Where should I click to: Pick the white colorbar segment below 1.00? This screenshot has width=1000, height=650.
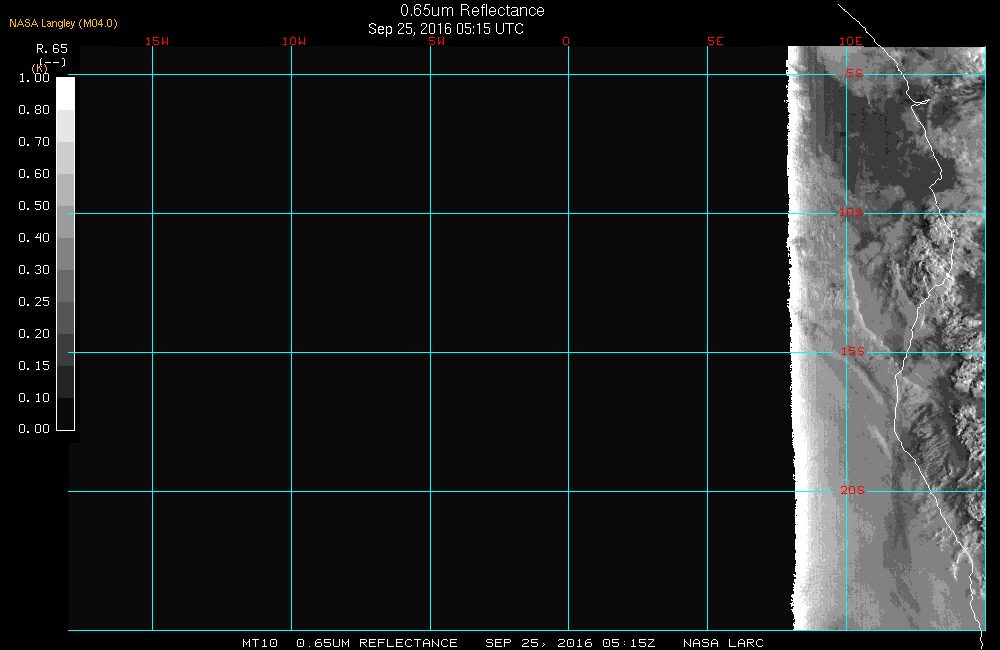pyautogui.click(x=65, y=93)
